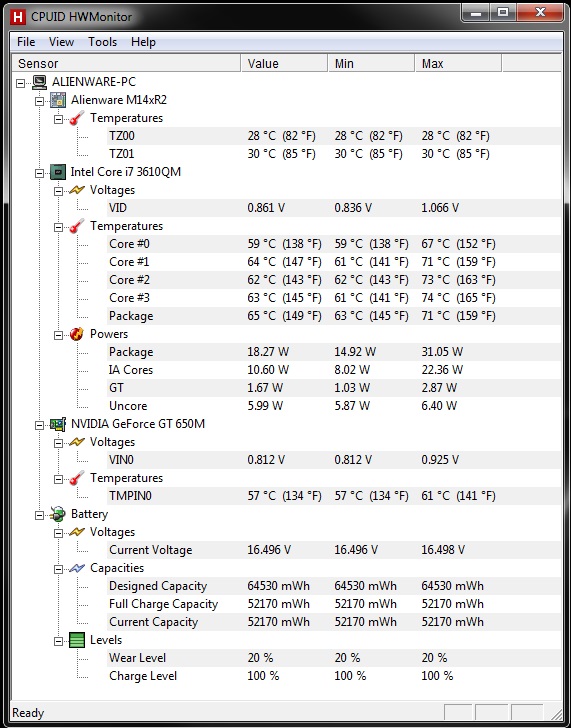Image resolution: width=571 pixels, height=728 pixels.
Task: Open the File menu
Action: 26,42
